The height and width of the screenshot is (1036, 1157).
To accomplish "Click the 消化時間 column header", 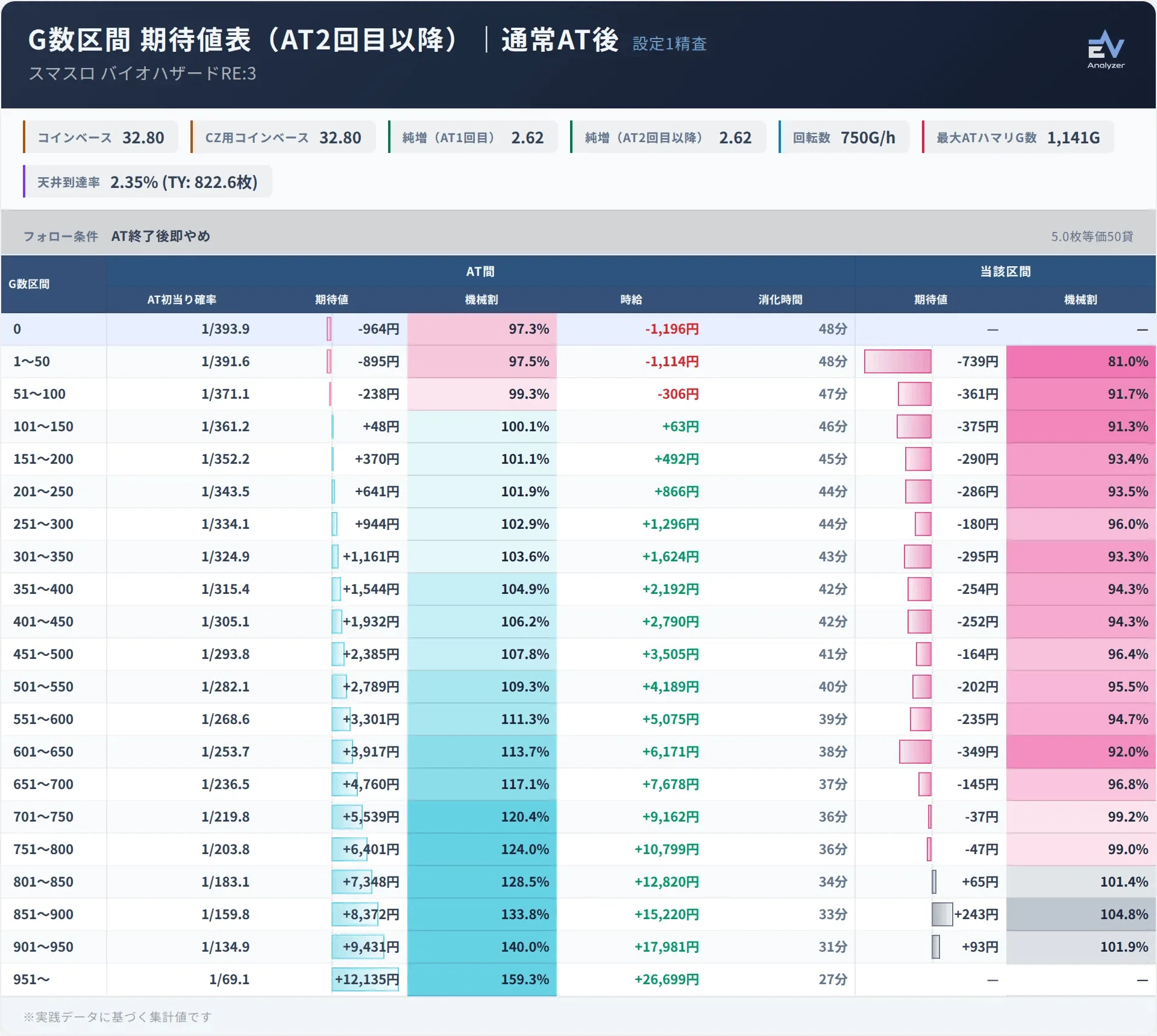I will (x=780, y=299).
